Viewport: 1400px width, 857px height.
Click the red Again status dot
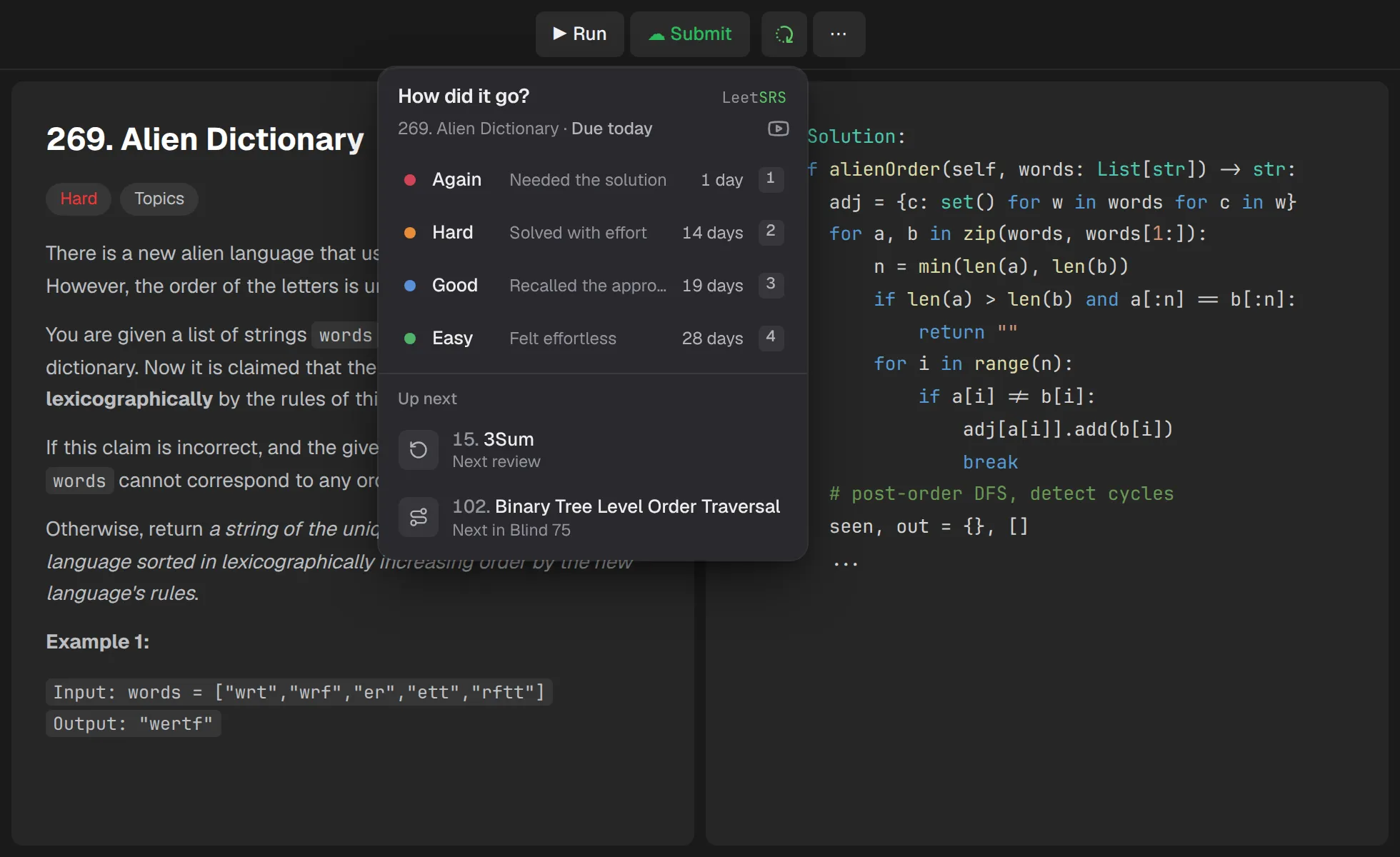410,179
